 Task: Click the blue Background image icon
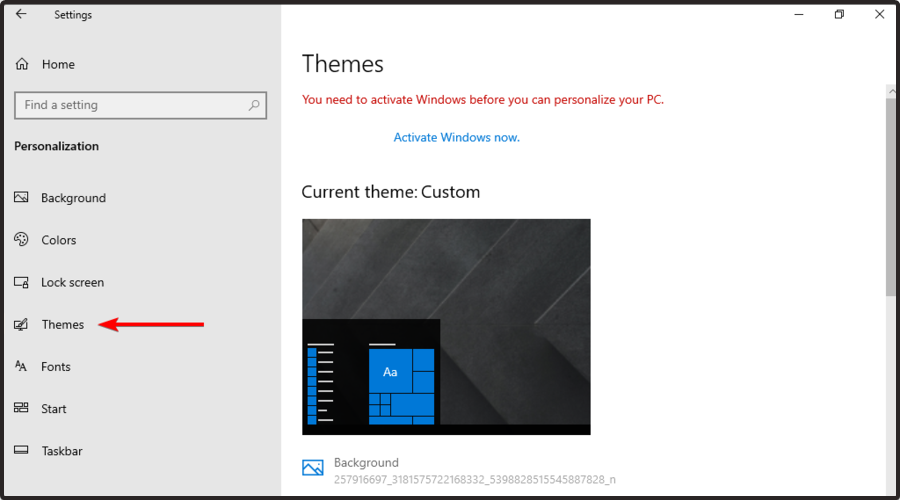[x=313, y=468]
